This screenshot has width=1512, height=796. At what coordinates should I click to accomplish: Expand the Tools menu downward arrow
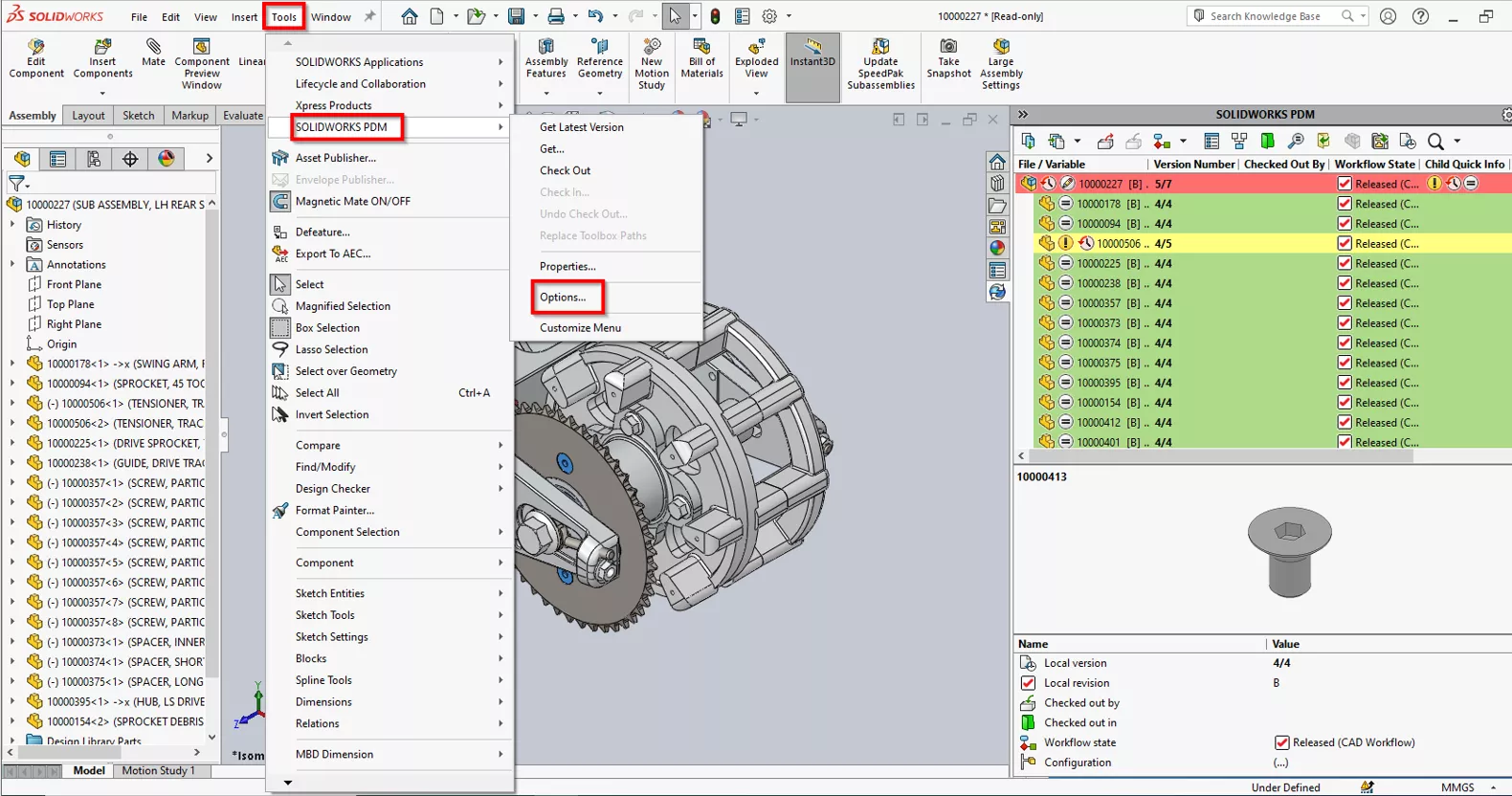tap(287, 783)
